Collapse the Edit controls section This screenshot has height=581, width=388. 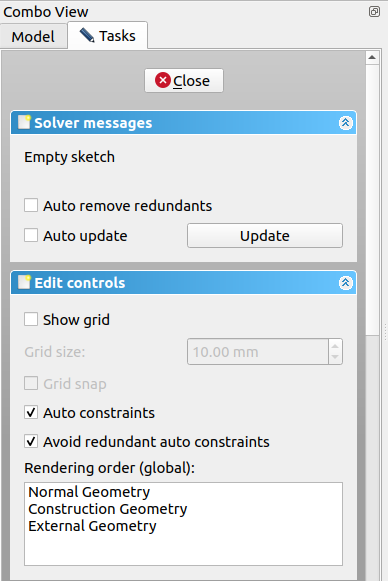pyautogui.click(x=345, y=283)
